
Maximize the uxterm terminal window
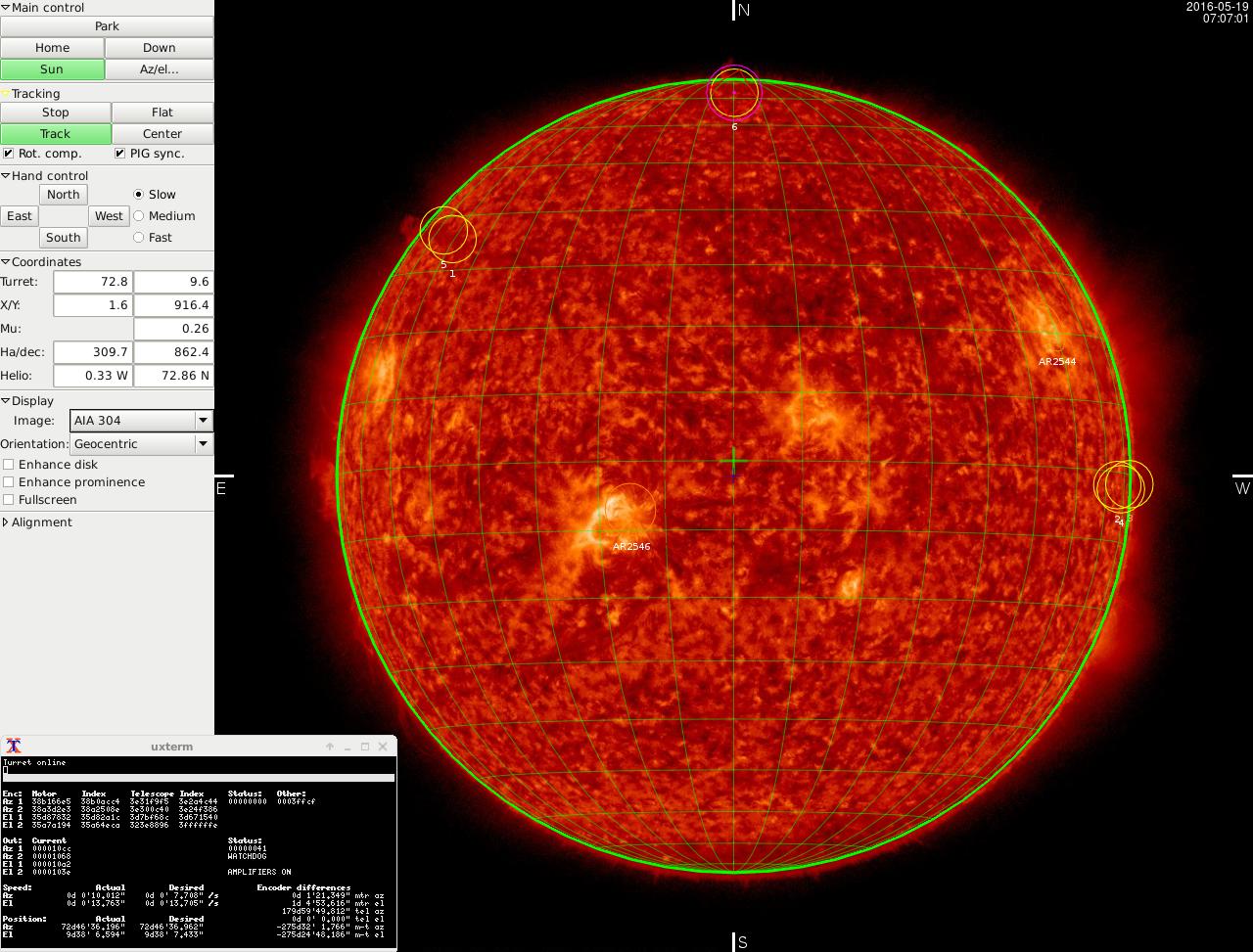pos(365,747)
